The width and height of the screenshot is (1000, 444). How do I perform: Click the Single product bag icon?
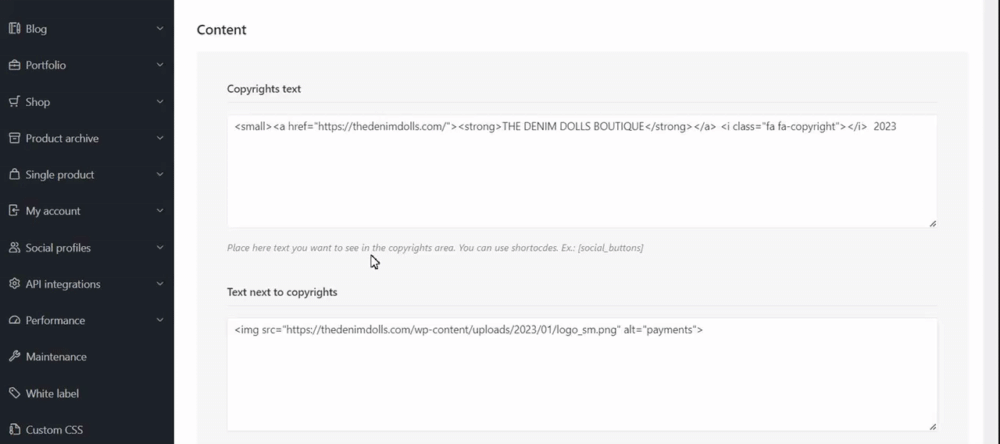(14, 175)
